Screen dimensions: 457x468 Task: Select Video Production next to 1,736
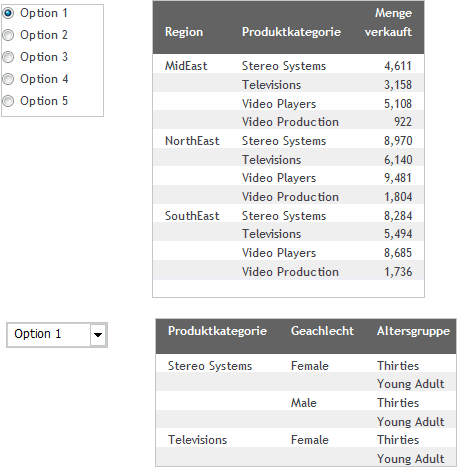tap(290, 272)
